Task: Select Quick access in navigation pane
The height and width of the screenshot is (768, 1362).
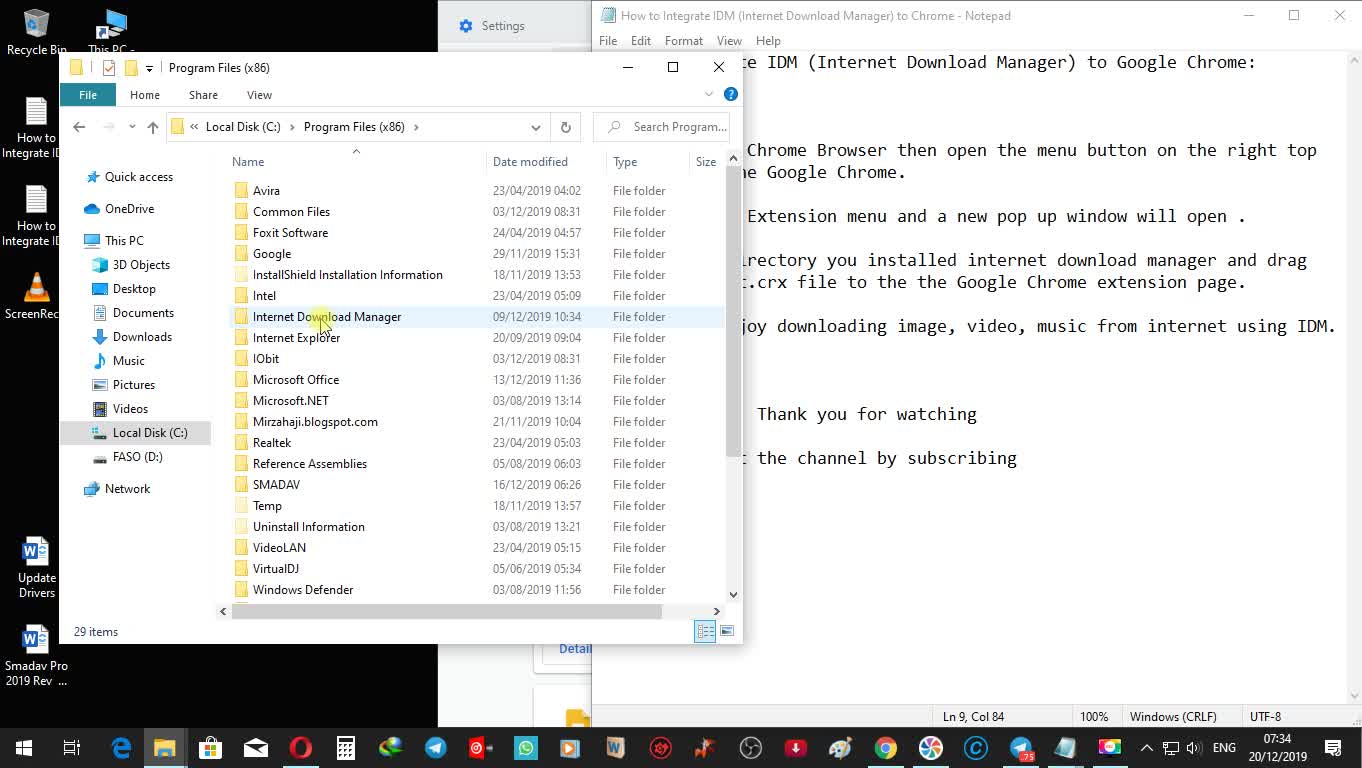Action: pyautogui.click(x=139, y=177)
